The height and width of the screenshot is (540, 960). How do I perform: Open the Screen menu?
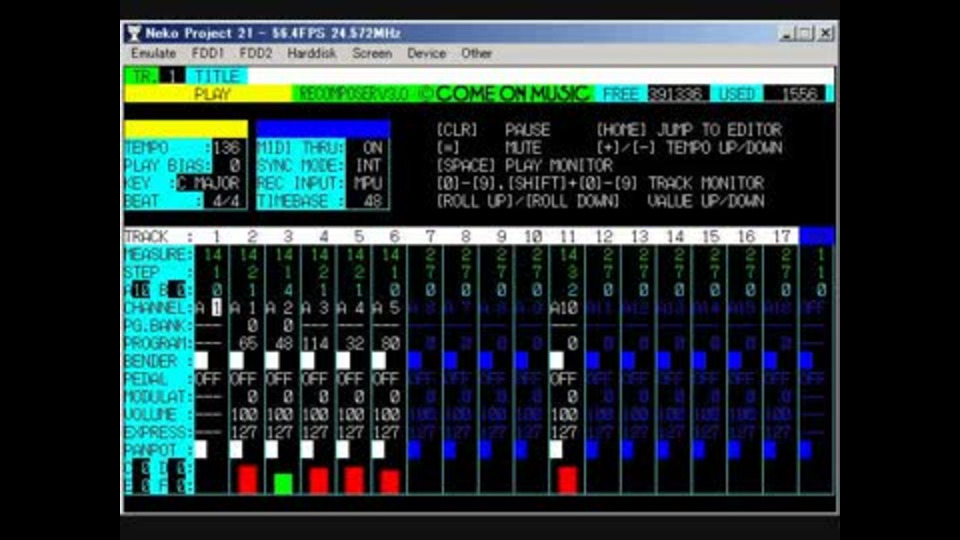[x=372, y=53]
